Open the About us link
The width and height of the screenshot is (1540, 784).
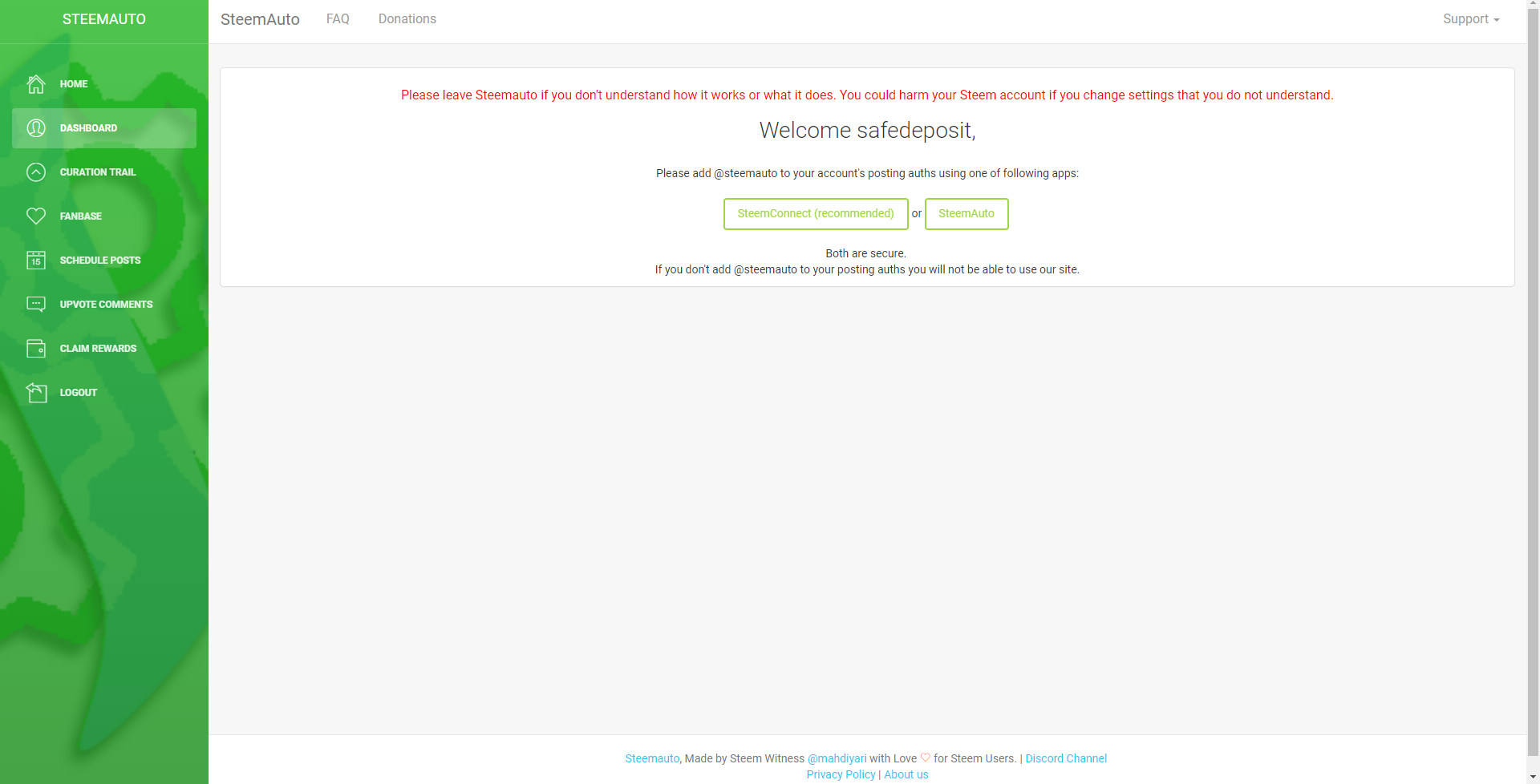906,774
